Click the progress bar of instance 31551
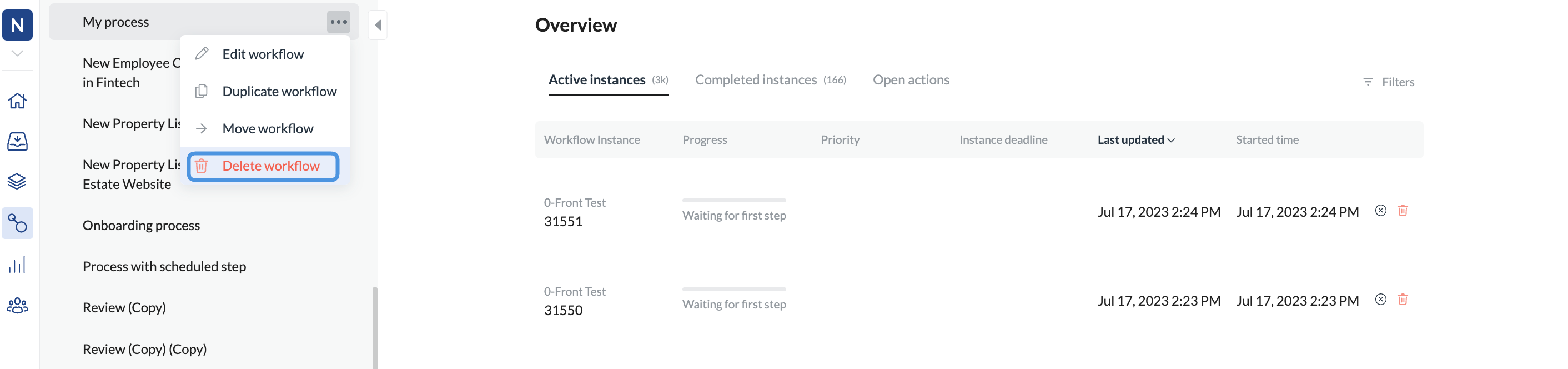Screen dimensions: 1568x369 tap(734, 200)
